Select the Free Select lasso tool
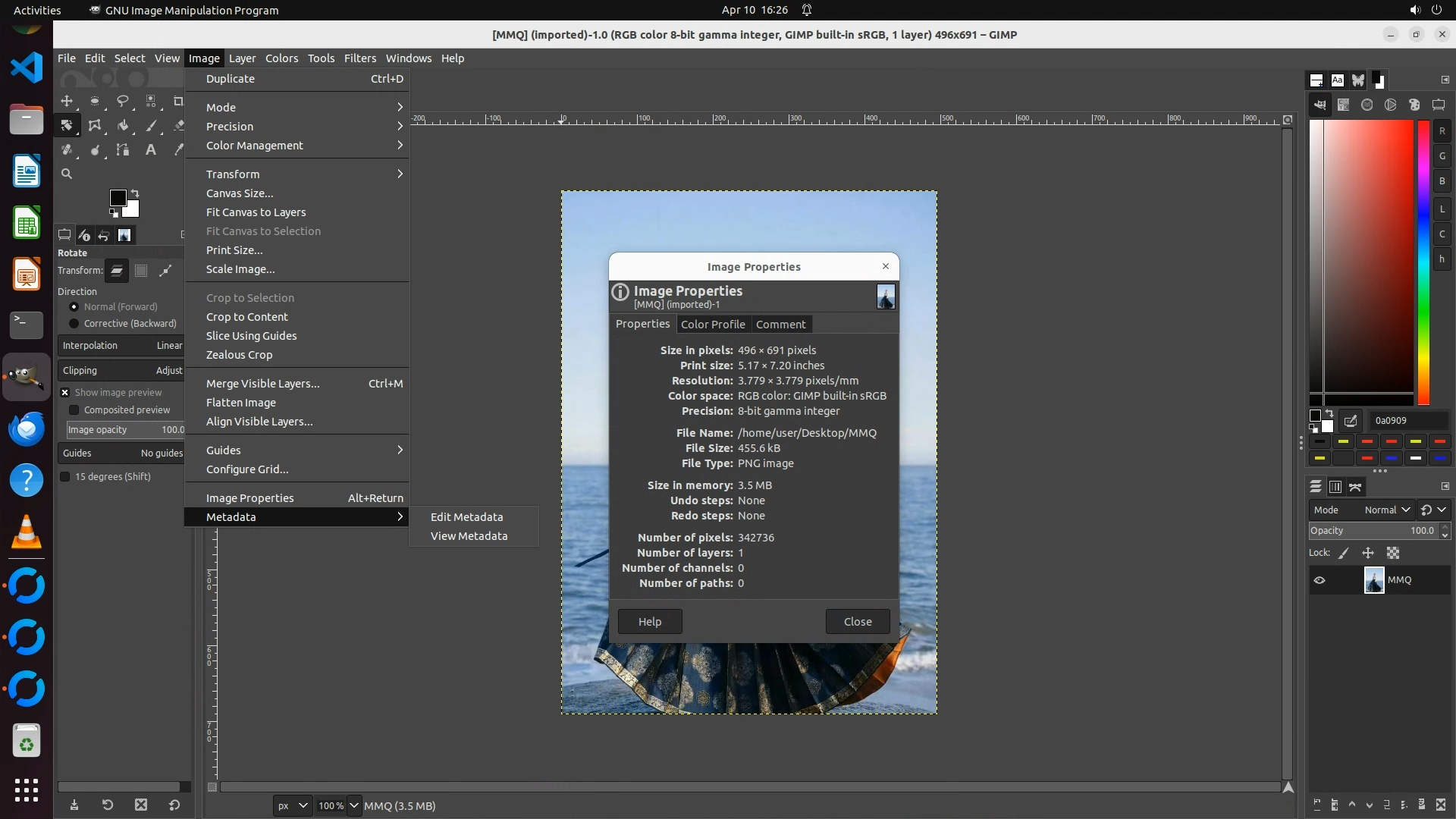The height and width of the screenshot is (819, 1456). click(123, 101)
